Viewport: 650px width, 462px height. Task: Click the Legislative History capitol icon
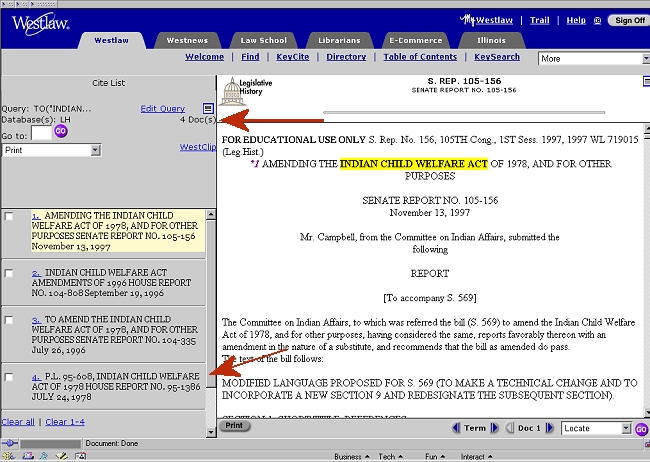coord(233,91)
